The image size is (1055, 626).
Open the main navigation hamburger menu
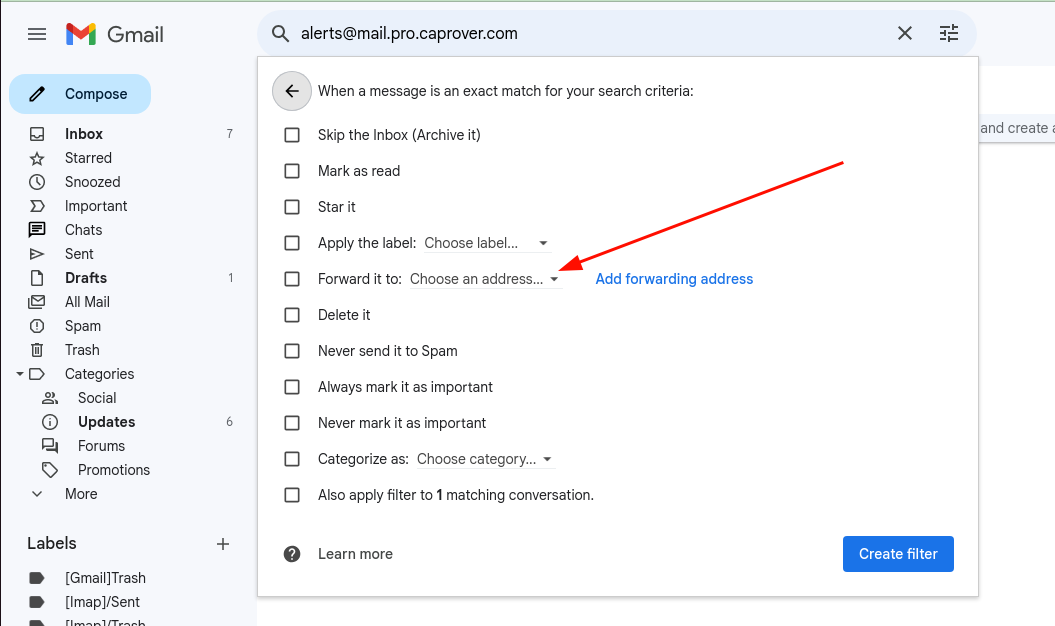(37, 33)
